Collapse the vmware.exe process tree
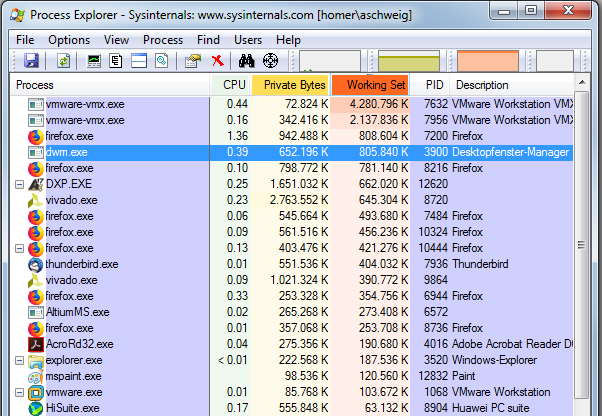 tap(19, 393)
